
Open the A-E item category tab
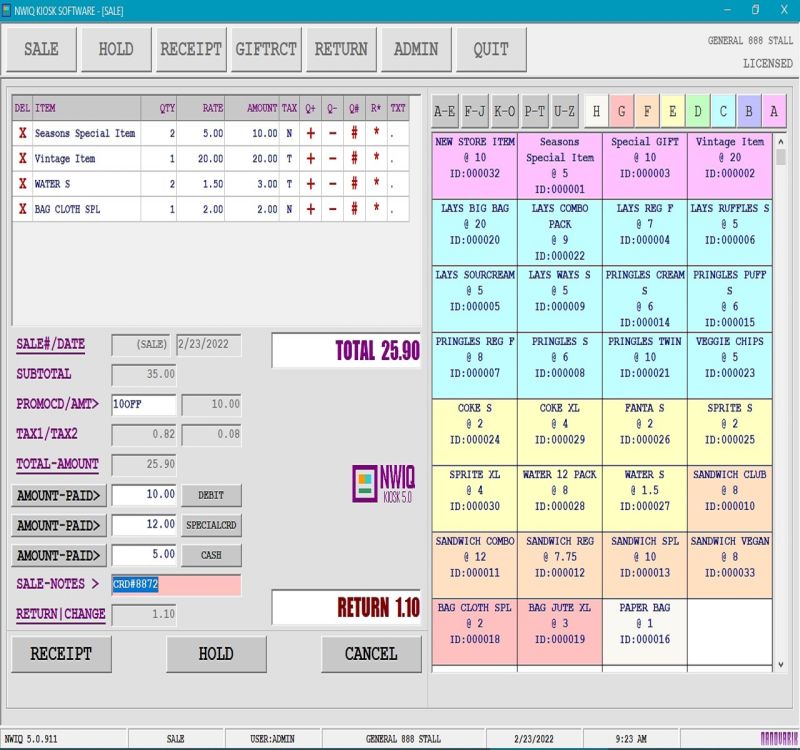(444, 110)
